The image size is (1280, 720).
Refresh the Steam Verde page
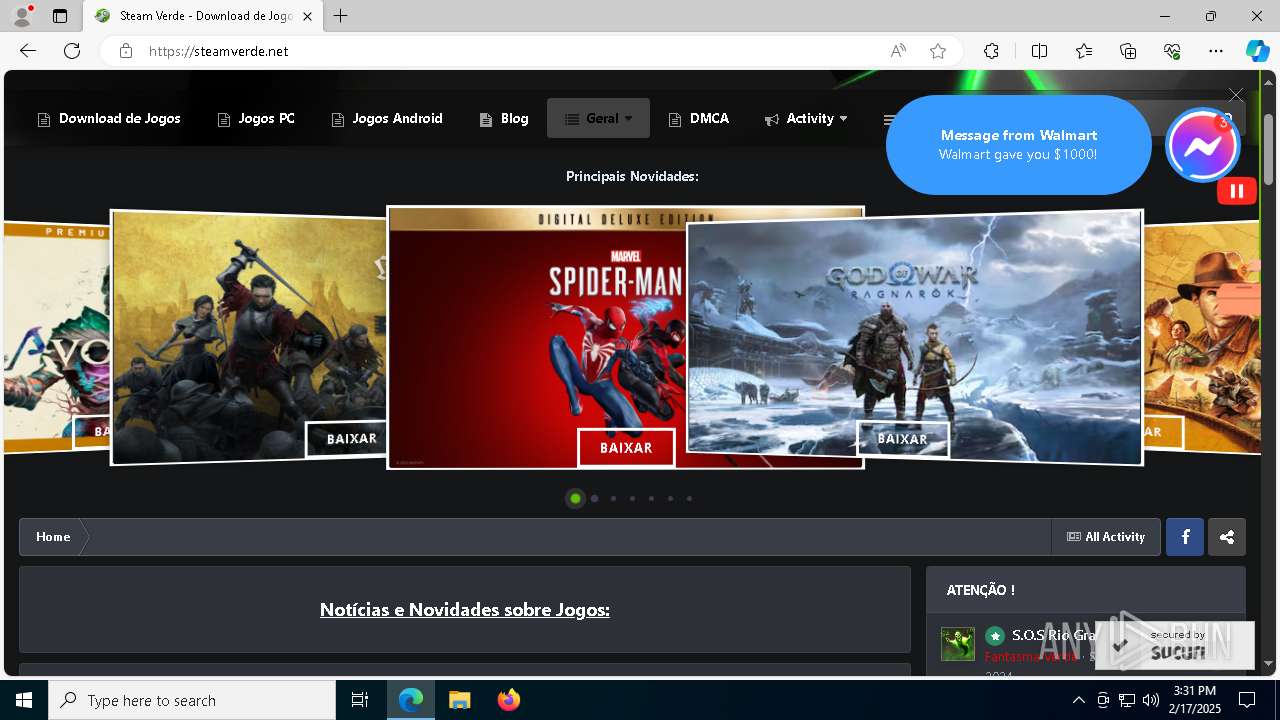tap(72, 51)
